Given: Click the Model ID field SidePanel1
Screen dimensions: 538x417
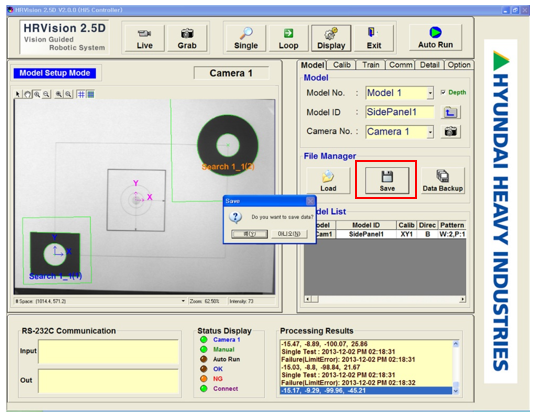Looking at the screenshot, I should (400, 112).
